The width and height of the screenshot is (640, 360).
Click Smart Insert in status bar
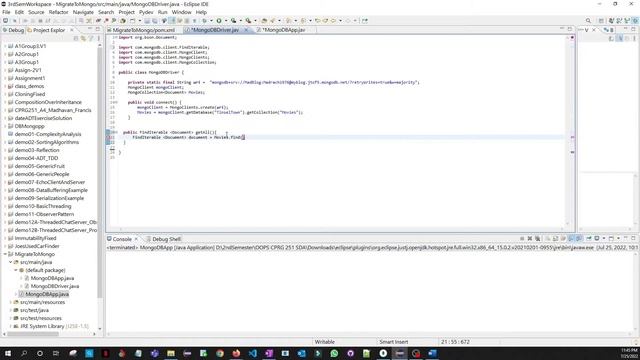[393, 342]
